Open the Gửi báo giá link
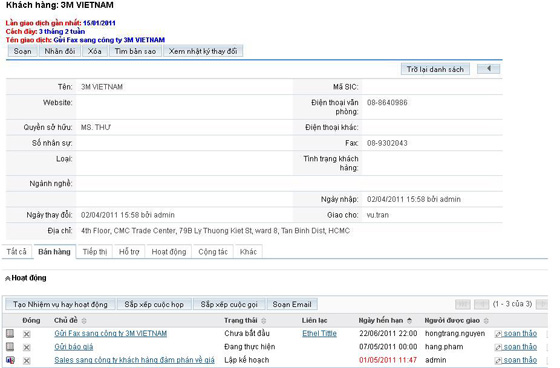The height and width of the screenshot is (368, 560). pos(74,347)
